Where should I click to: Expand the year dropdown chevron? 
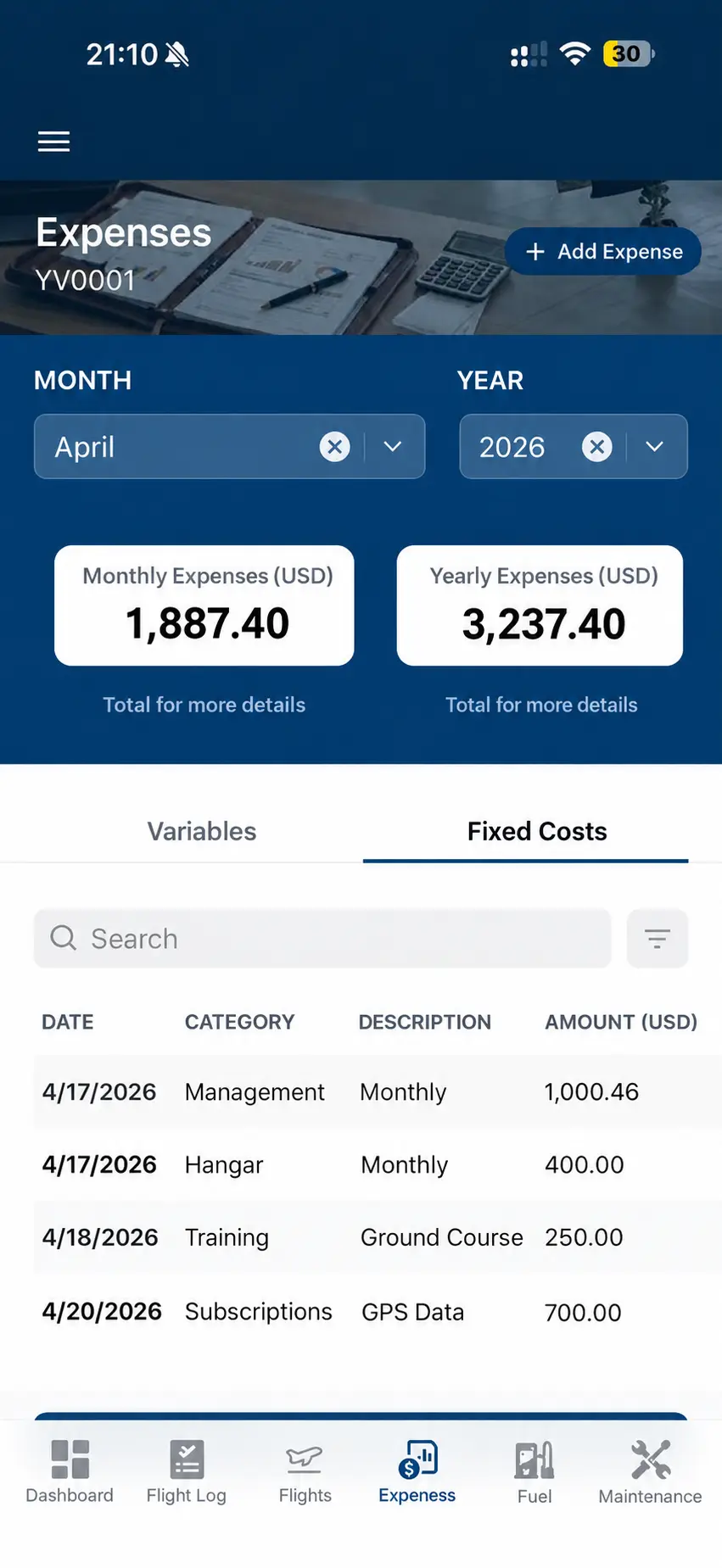(655, 447)
